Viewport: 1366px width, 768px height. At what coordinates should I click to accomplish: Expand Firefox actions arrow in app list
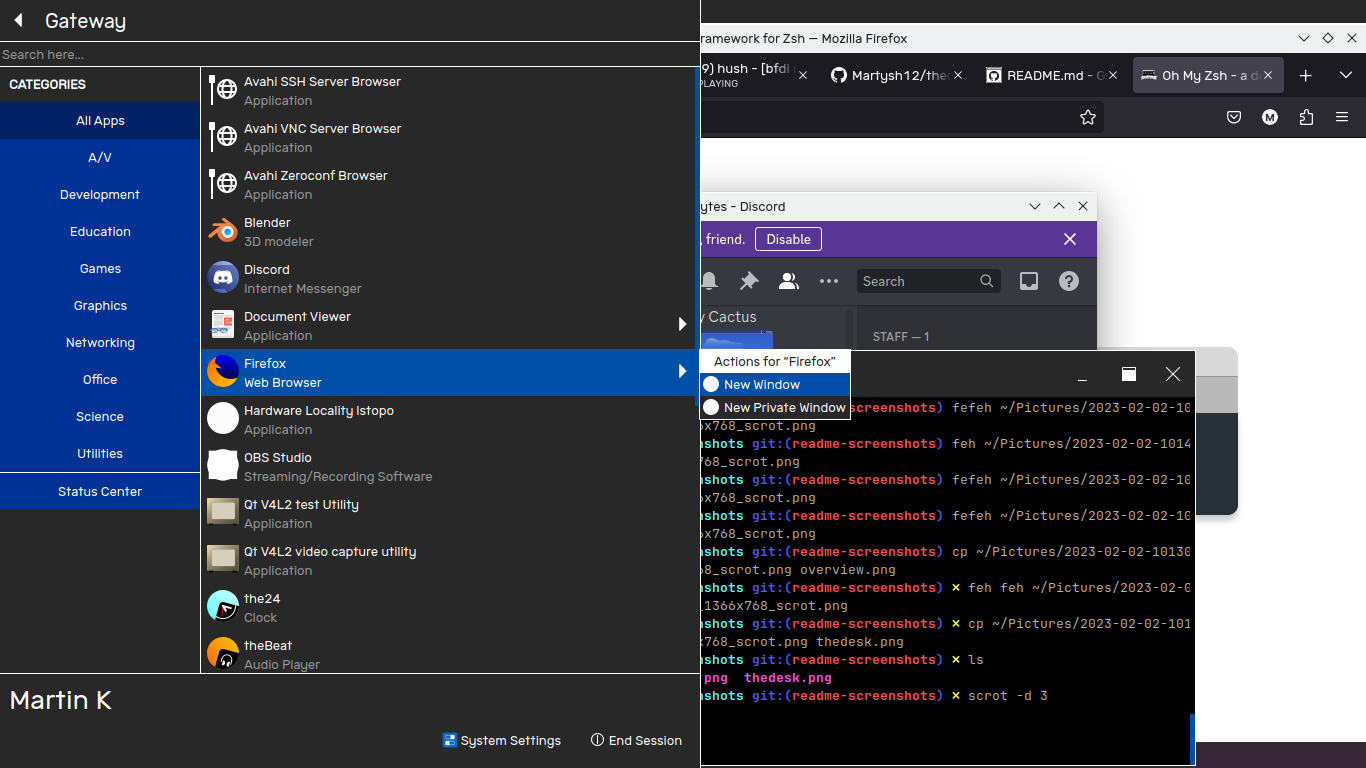pyautogui.click(x=683, y=372)
